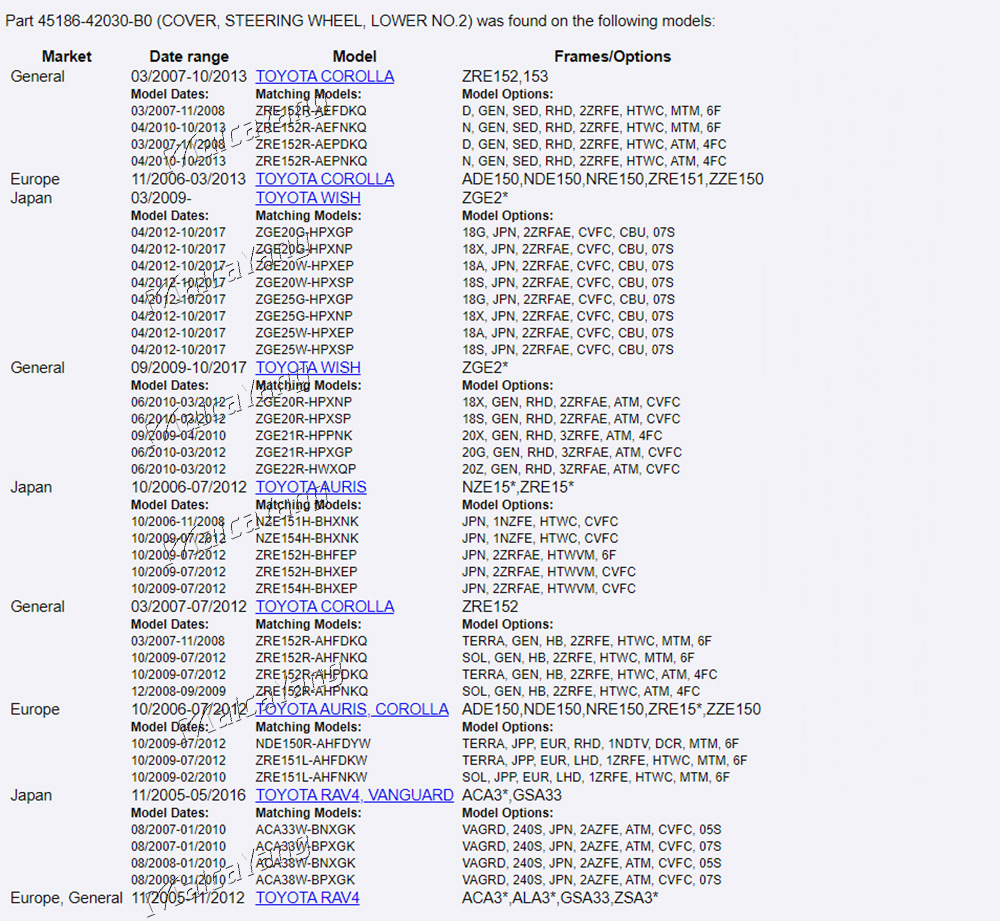The image size is (1000, 921).
Task: Click the Frames/Options column header
Action: 612,57
